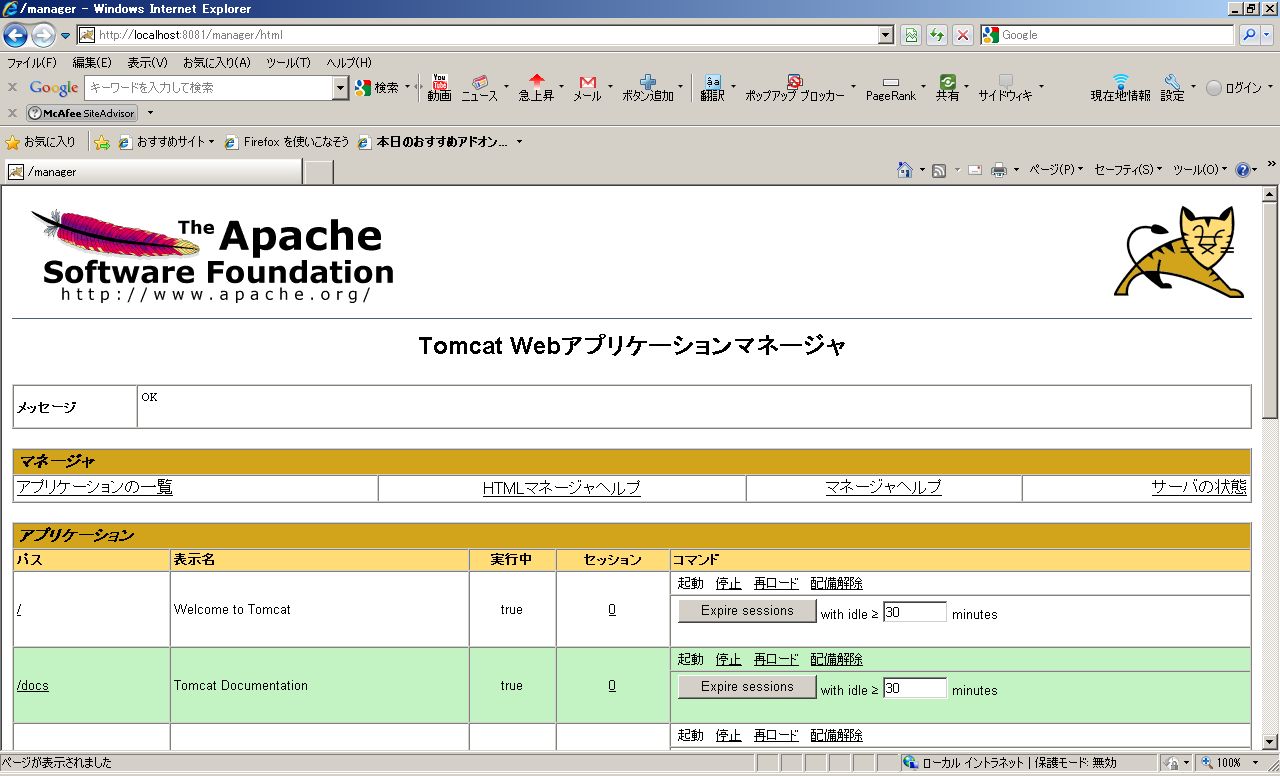Click the read mail envelope icon in command bar
1280x776 pixels.
tap(974, 170)
